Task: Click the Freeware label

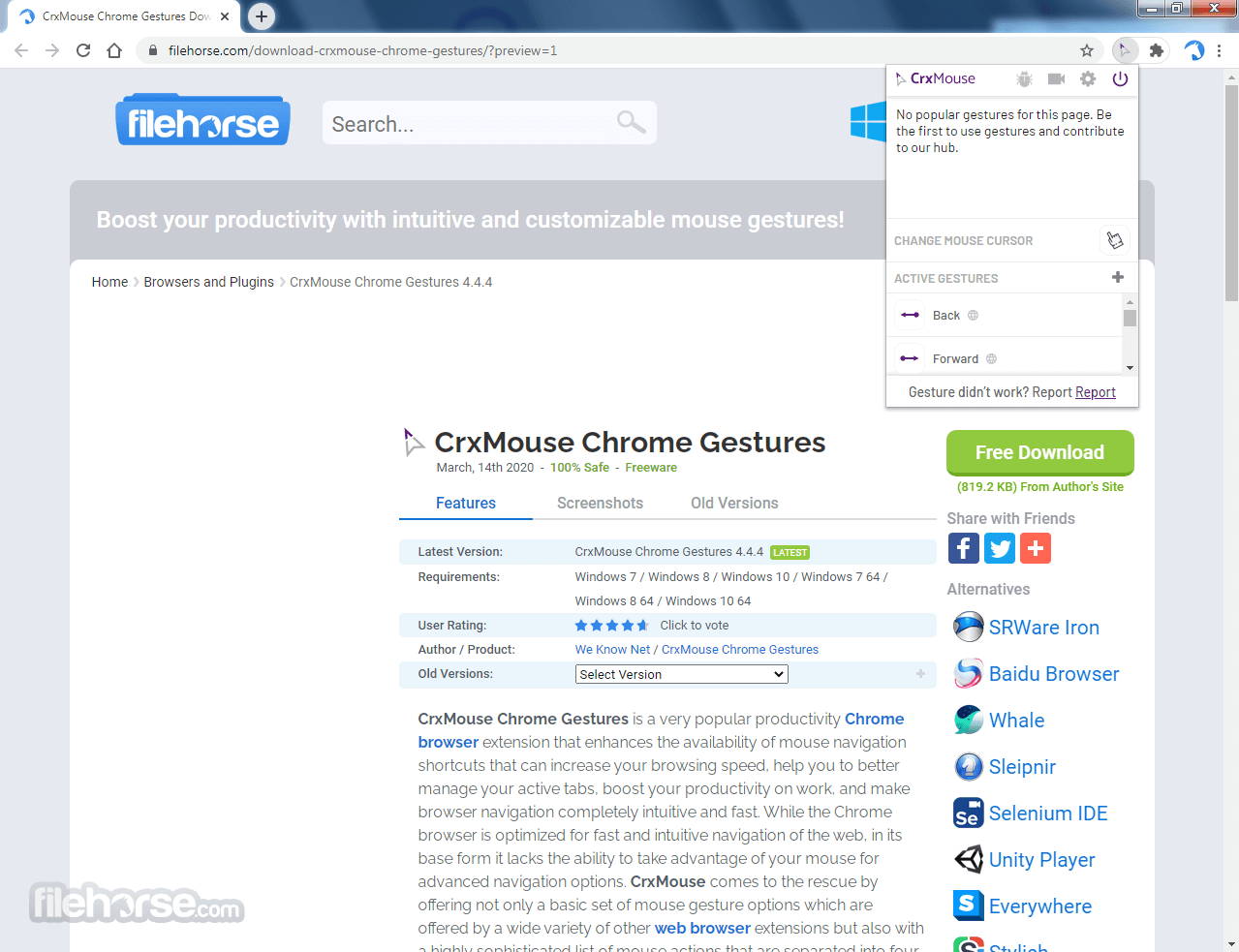Action: pos(651,468)
